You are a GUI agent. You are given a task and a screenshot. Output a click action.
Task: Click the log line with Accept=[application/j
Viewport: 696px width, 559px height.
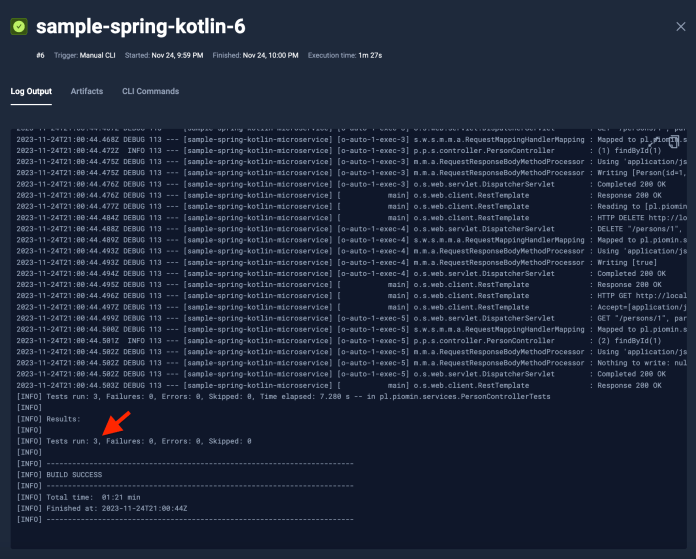coord(352,307)
